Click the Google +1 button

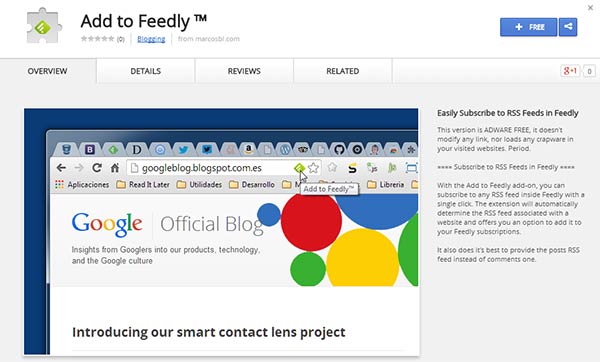(x=570, y=71)
